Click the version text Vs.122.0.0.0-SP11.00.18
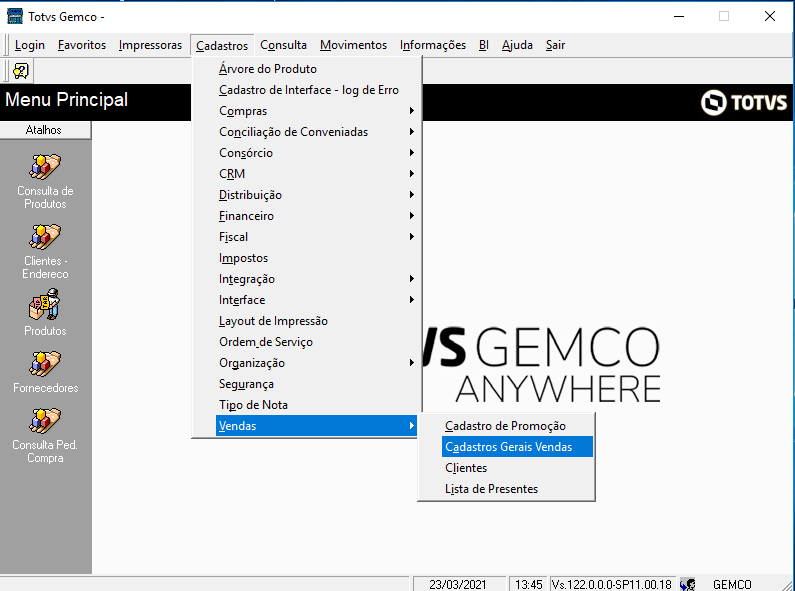Viewport: 795px width, 591px height. pos(611,584)
